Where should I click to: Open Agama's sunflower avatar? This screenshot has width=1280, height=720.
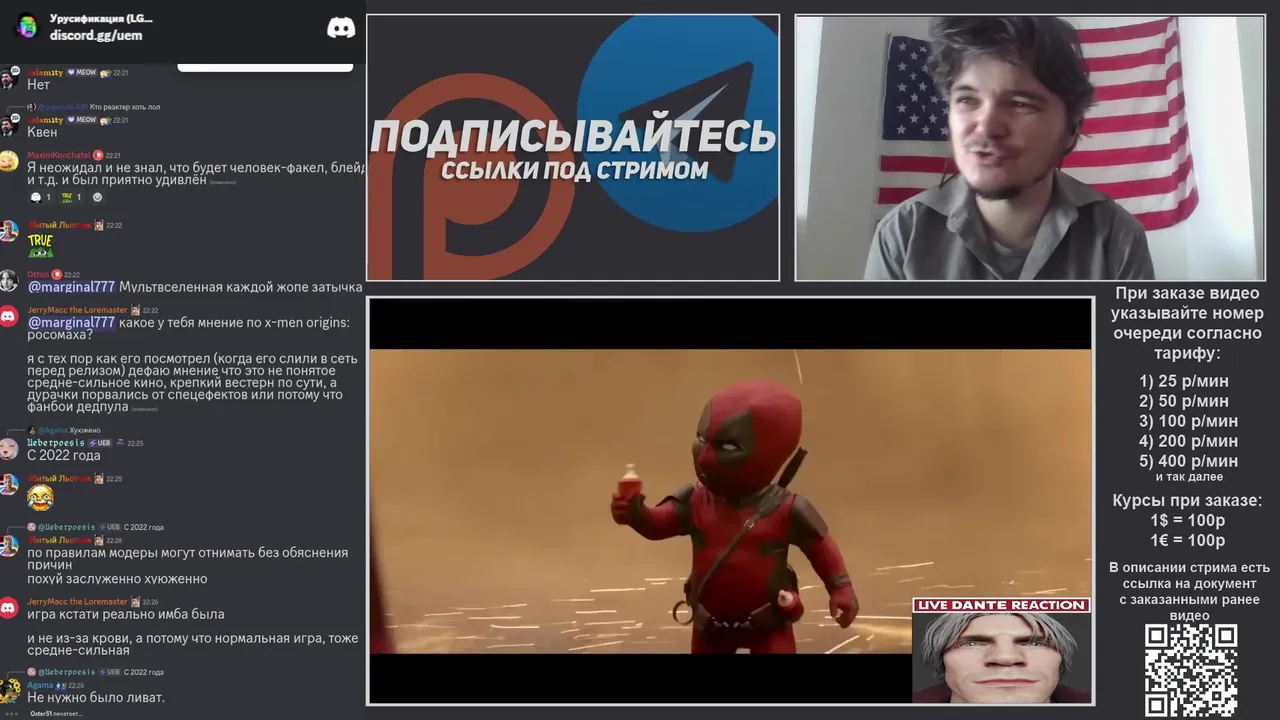coord(8,691)
